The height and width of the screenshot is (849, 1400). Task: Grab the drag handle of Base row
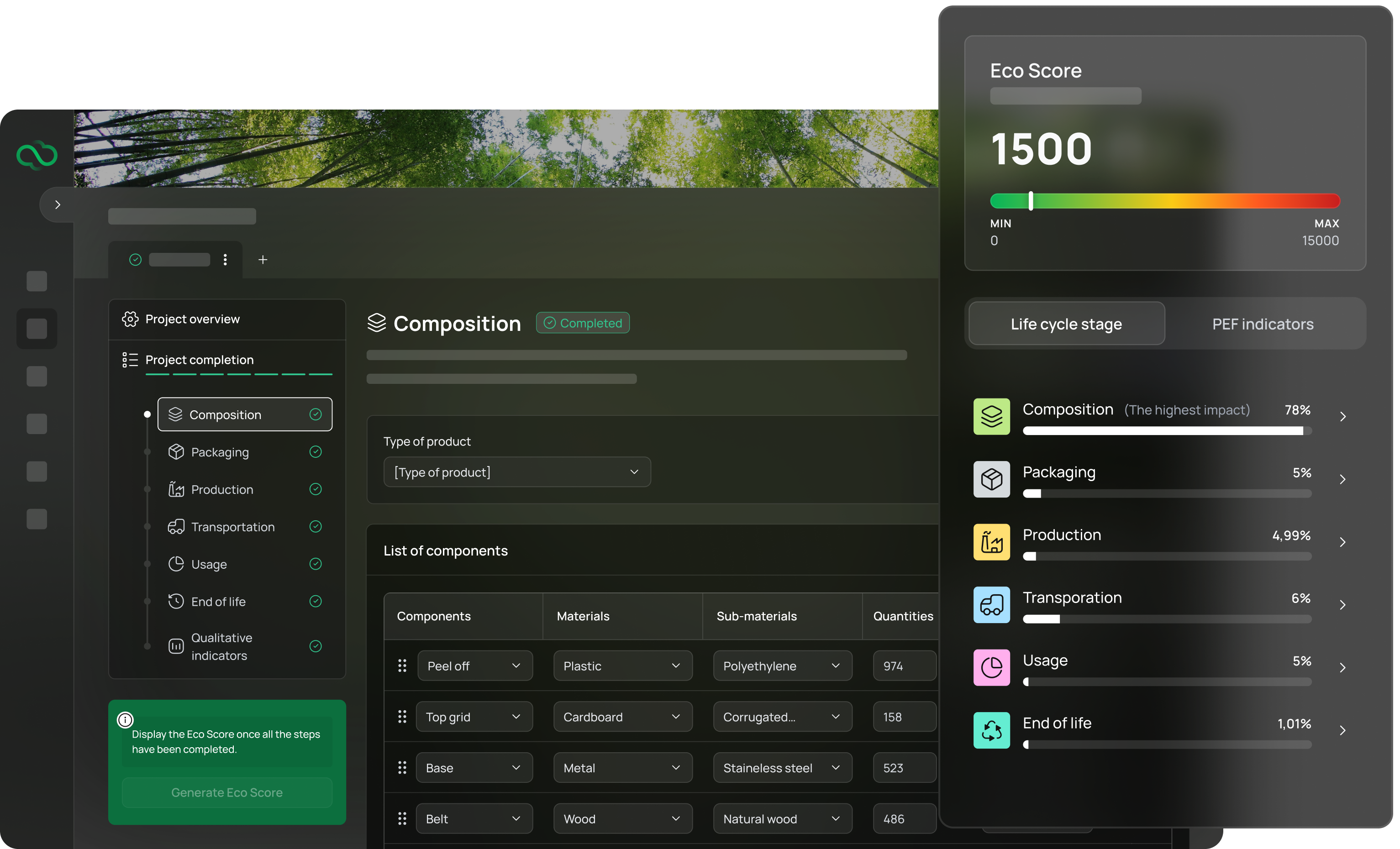(402, 768)
